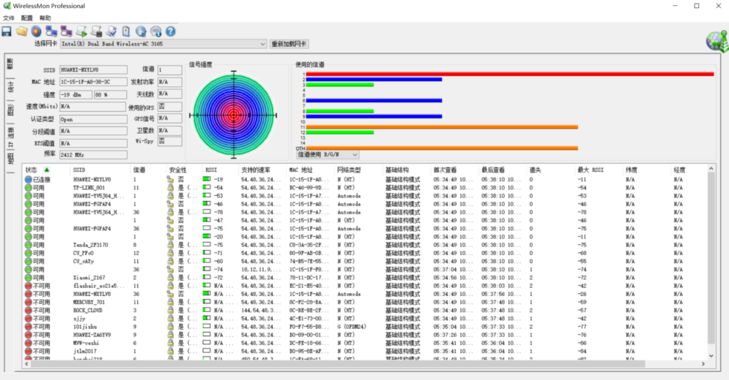
Task: Expand the Intel Dual Band adapter dropdown
Action: [x=164, y=44]
